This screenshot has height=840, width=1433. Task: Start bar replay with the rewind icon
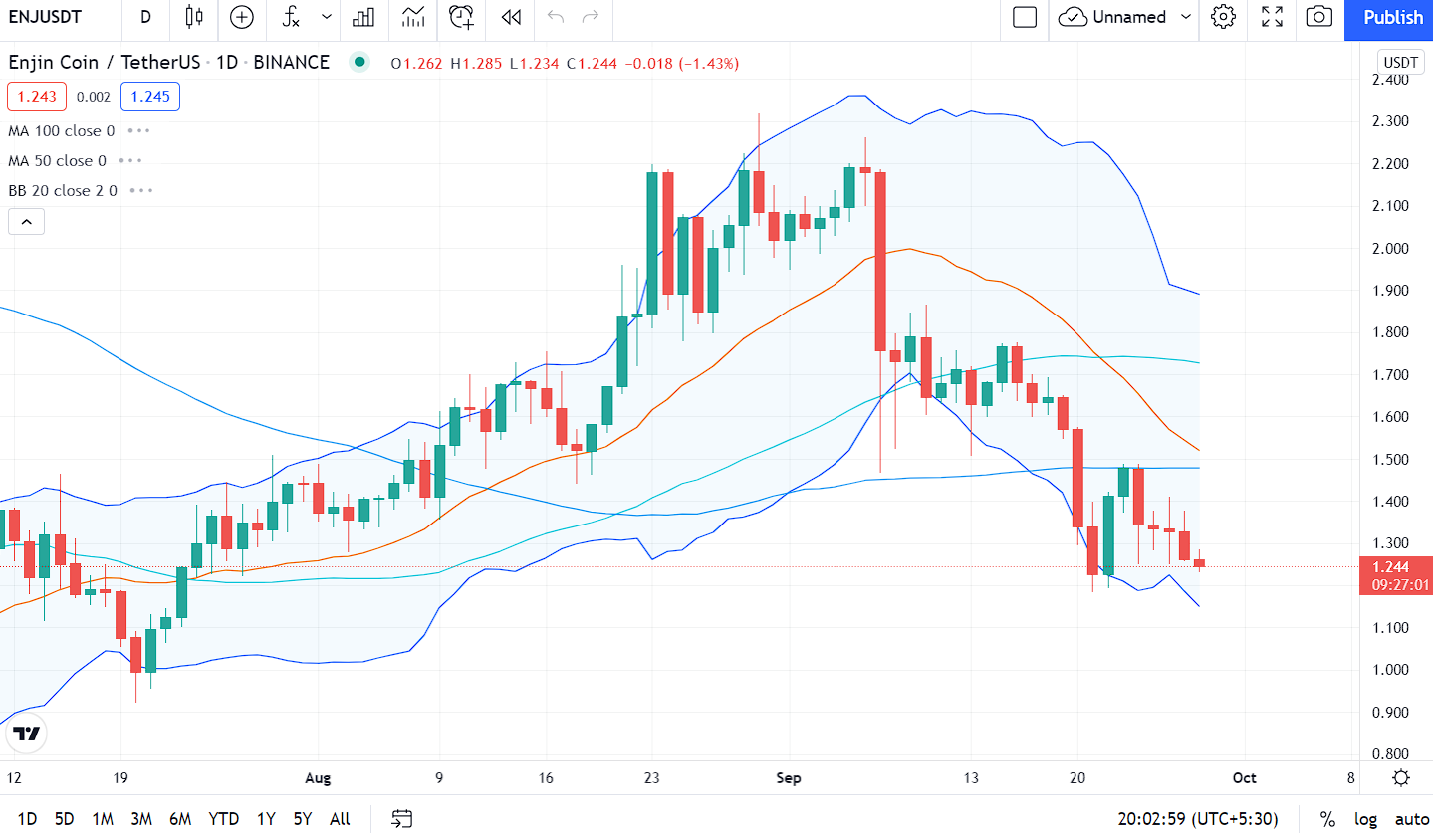(x=512, y=17)
